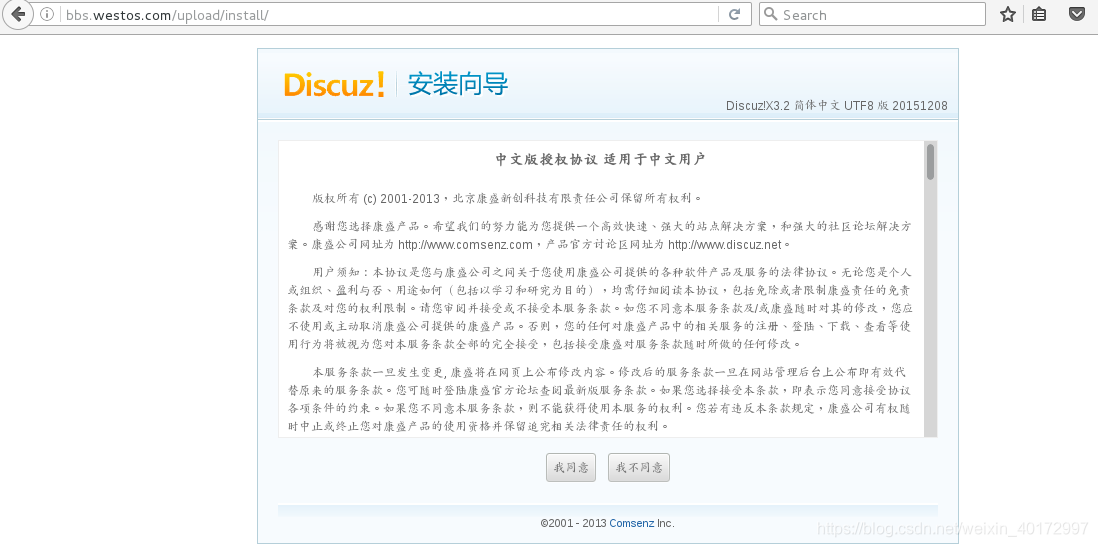Click the paragraph starting with 本服务条款一旦发生变更
This screenshot has height=547, width=1098.
point(601,399)
